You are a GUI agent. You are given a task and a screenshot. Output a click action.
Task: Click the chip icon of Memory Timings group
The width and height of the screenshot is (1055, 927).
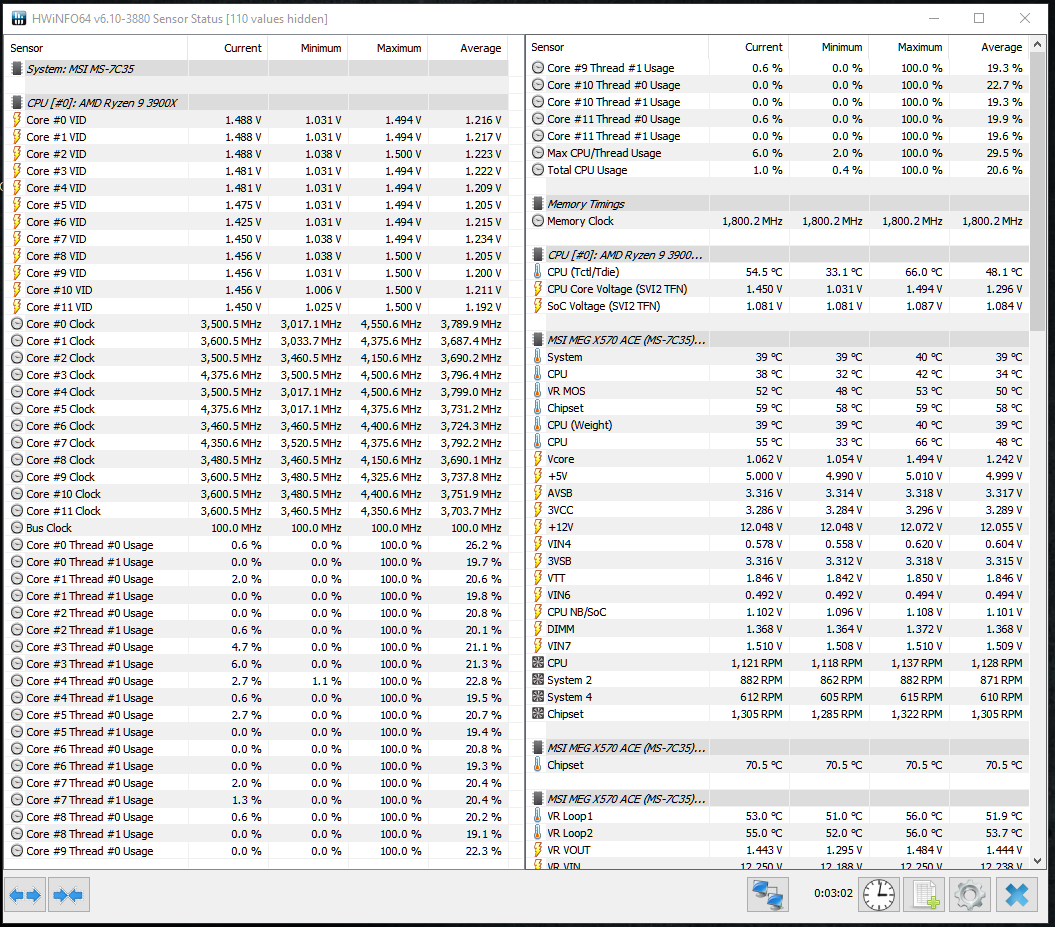(x=538, y=204)
